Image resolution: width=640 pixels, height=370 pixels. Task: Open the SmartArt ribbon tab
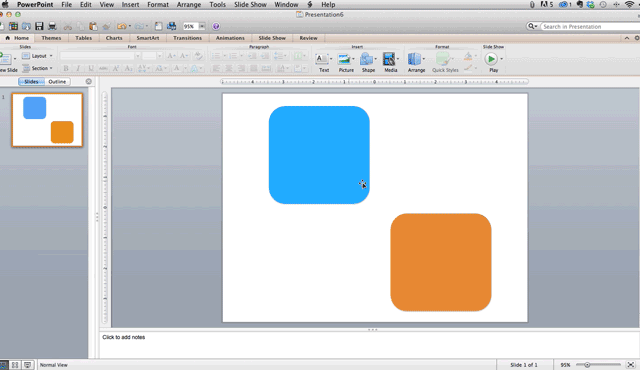[x=148, y=38]
